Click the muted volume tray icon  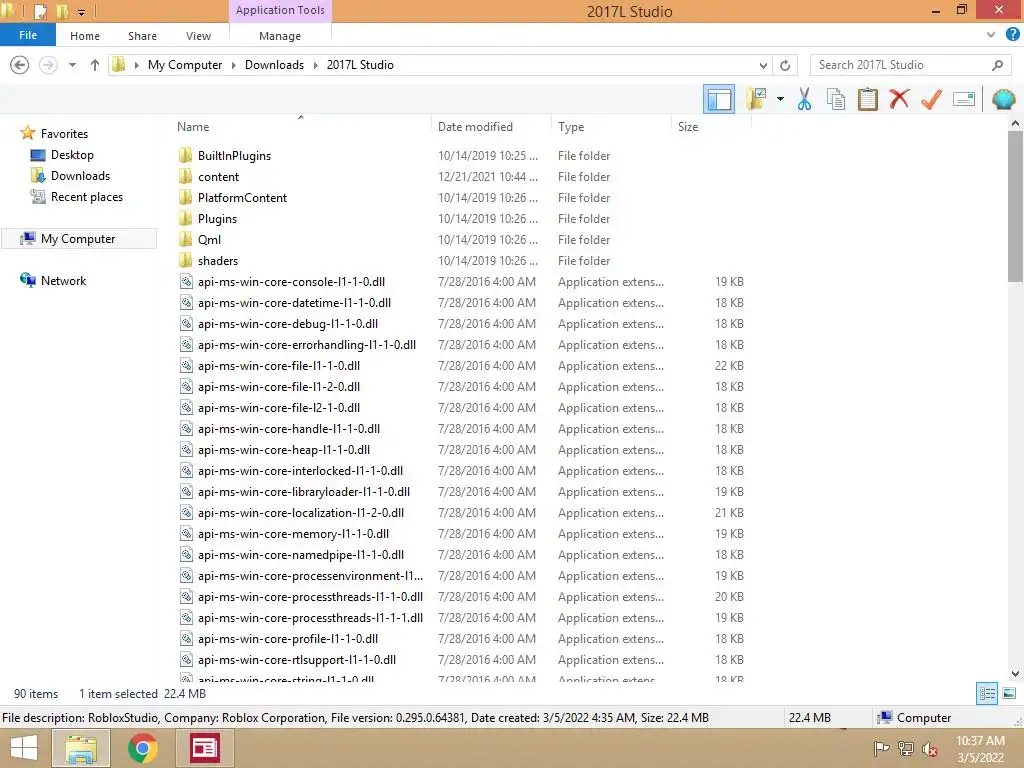[929, 749]
